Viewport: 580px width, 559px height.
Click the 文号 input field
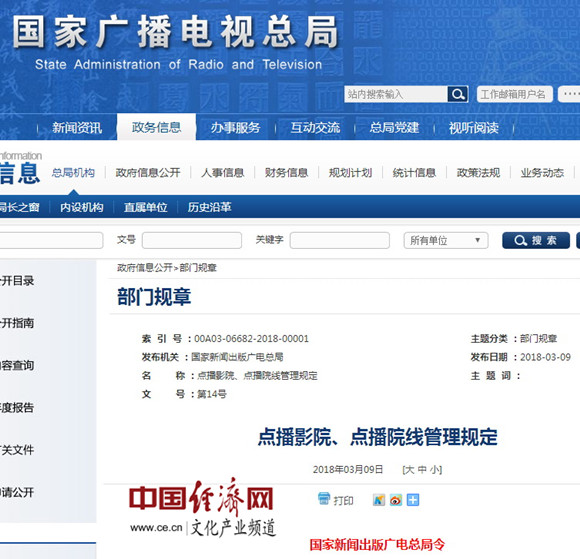[192, 240]
